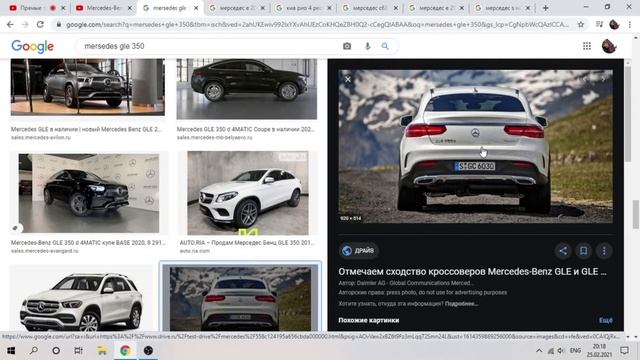Save the previewed image to collection
The image size is (640, 360).
(x=584, y=251)
